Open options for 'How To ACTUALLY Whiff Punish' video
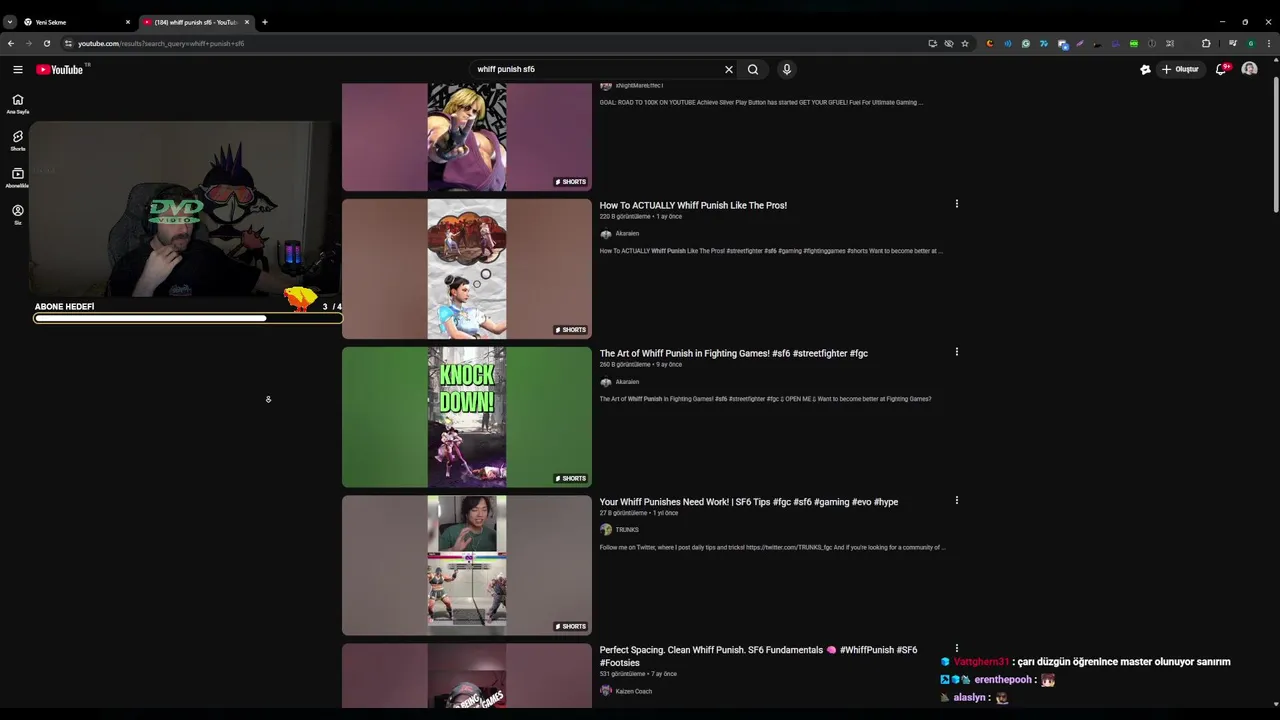The image size is (1280, 720). click(x=957, y=204)
